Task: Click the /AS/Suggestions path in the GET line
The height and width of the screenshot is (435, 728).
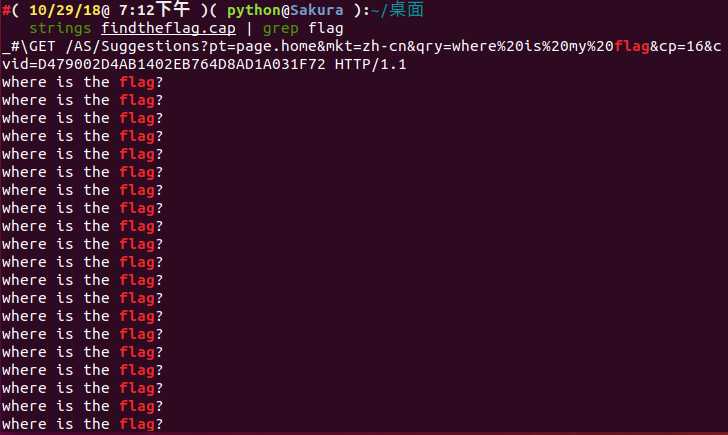Action: [136, 47]
